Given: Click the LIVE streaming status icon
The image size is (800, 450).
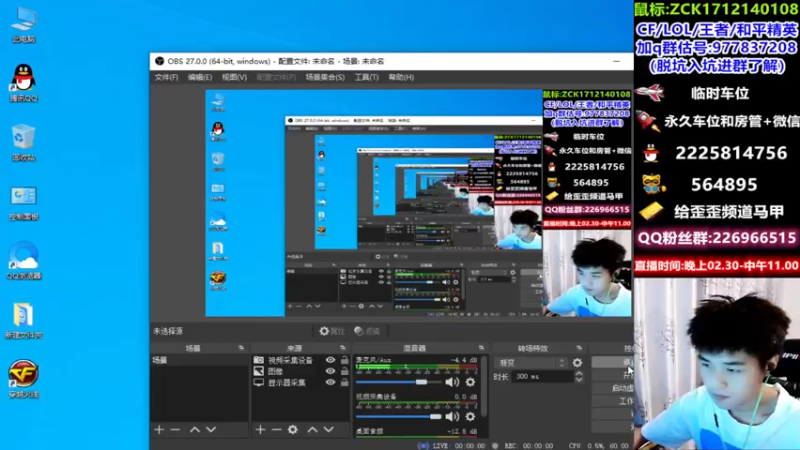Looking at the screenshot, I should pos(423,445).
